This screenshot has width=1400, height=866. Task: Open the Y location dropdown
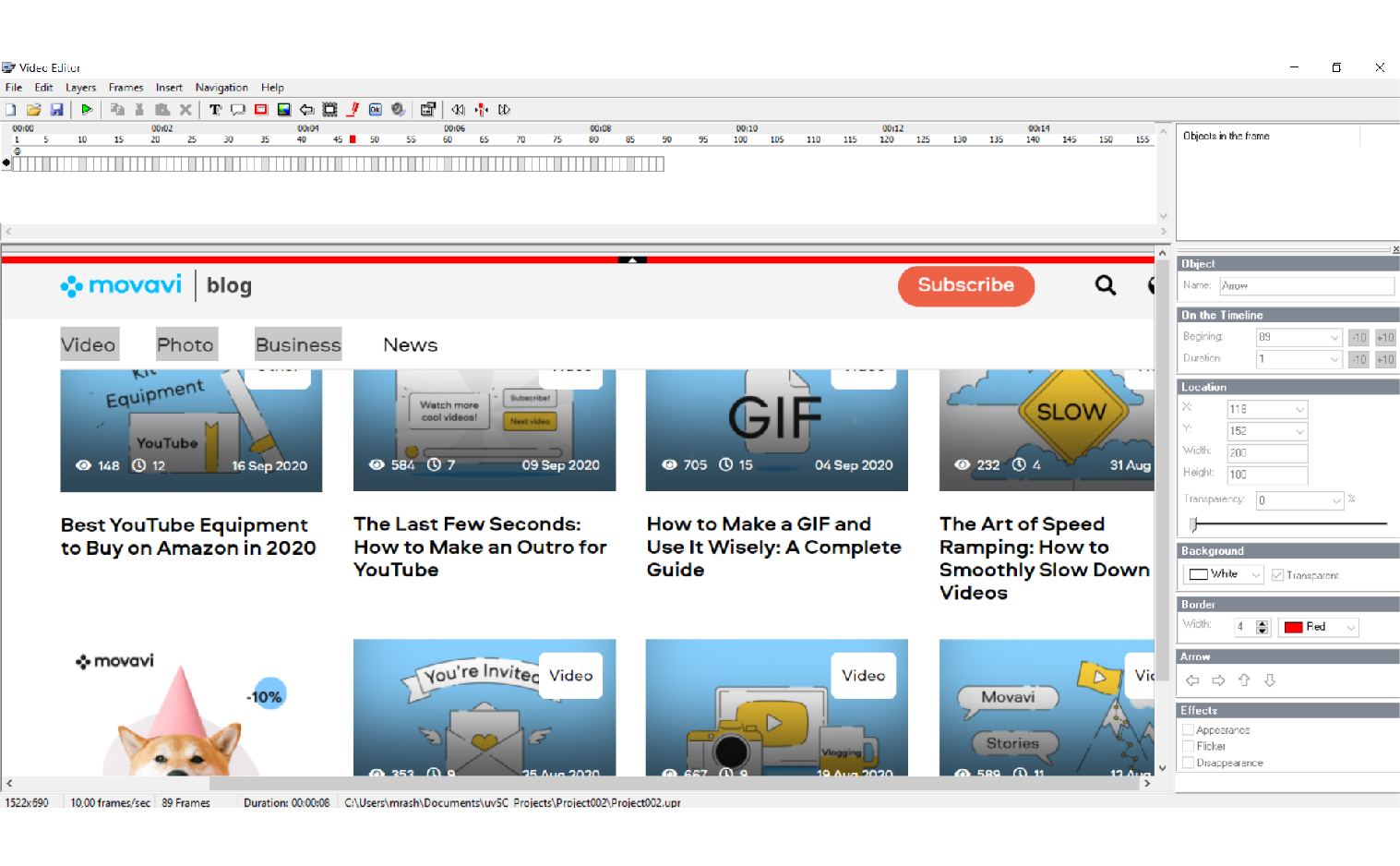click(x=1300, y=431)
